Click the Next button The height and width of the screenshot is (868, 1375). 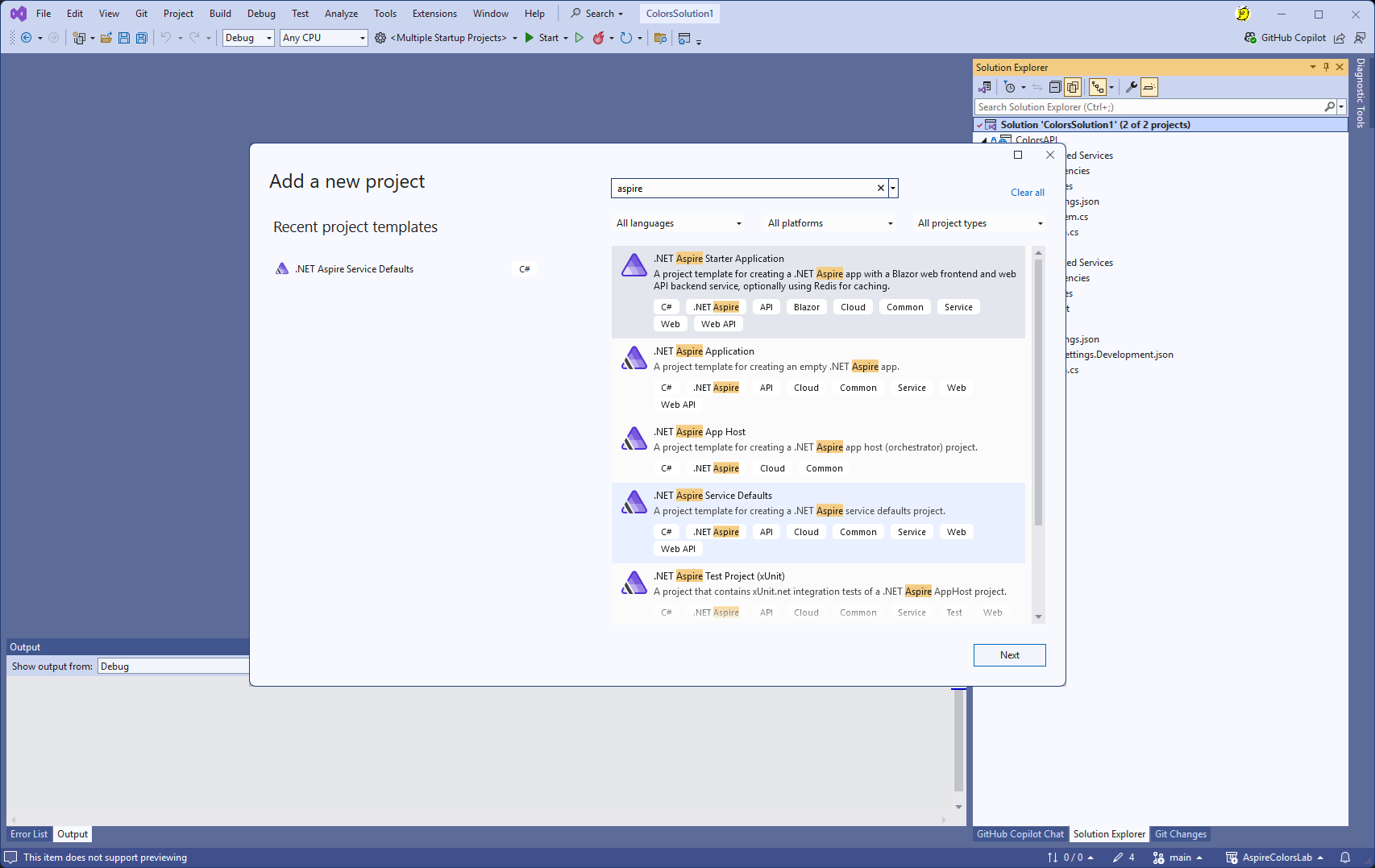pyautogui.click(x=1009, y=655)
